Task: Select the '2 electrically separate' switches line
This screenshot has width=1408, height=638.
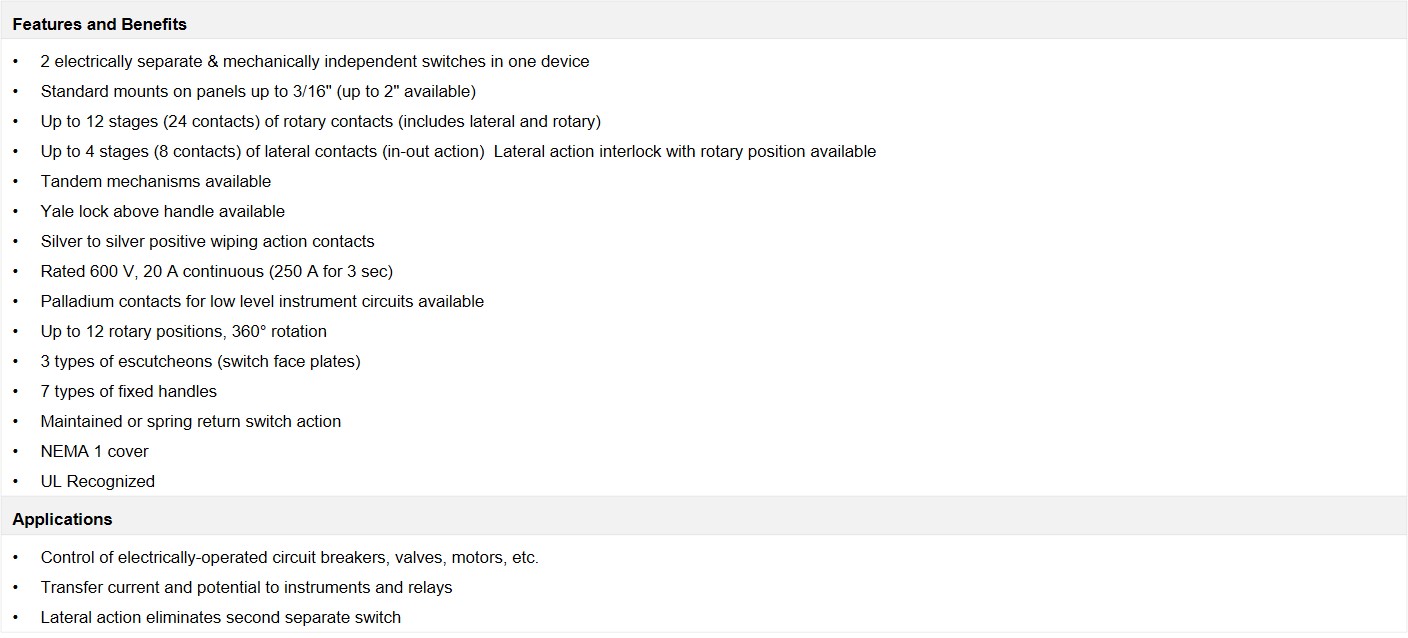Action: coord(315,61)
